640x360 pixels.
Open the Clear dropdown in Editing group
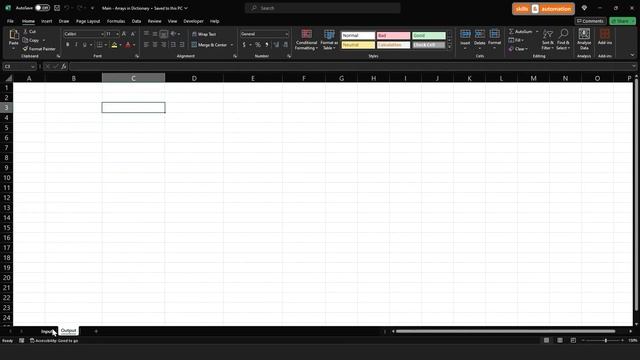[x=518, y=49]
